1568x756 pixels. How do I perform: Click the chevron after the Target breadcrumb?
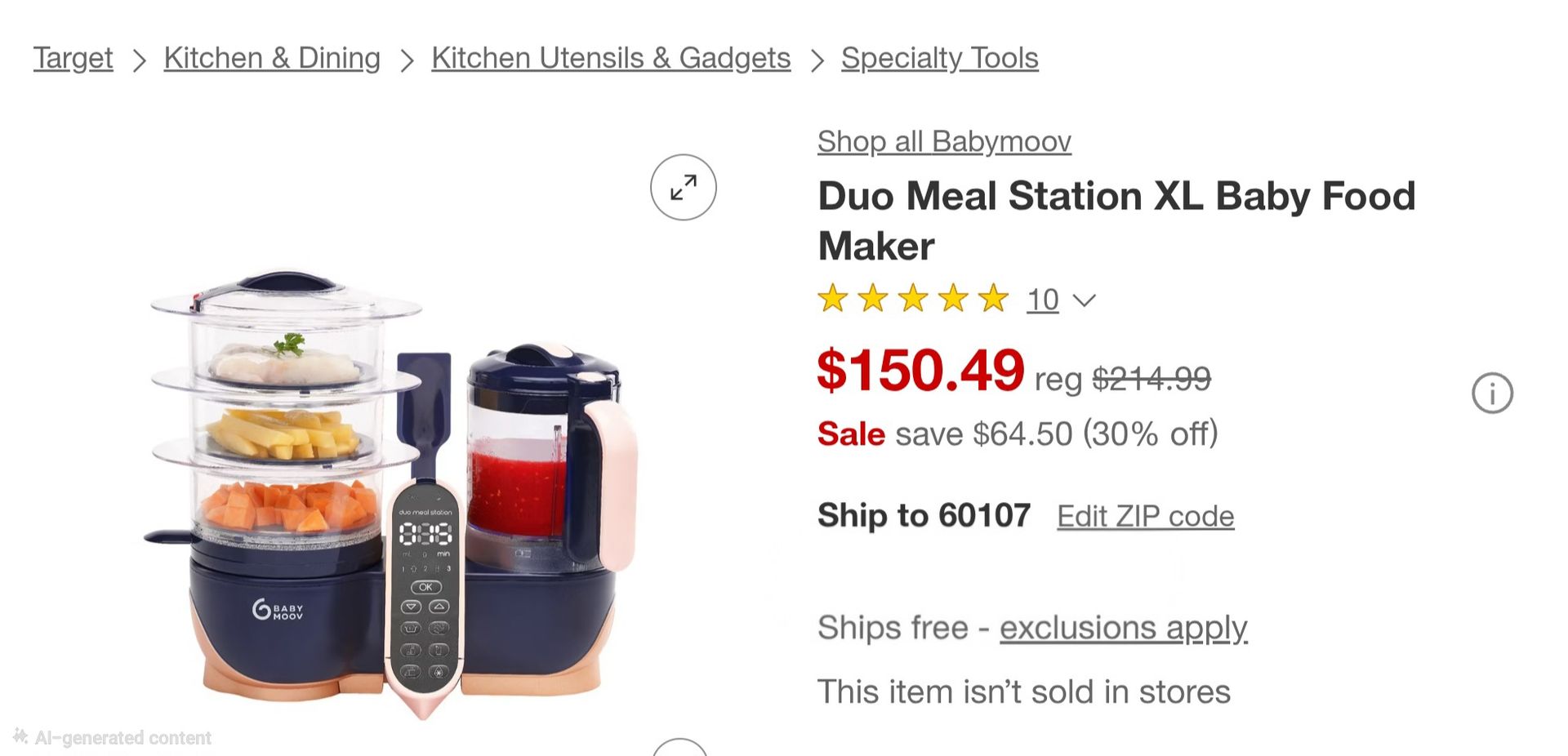click(139, 60)
